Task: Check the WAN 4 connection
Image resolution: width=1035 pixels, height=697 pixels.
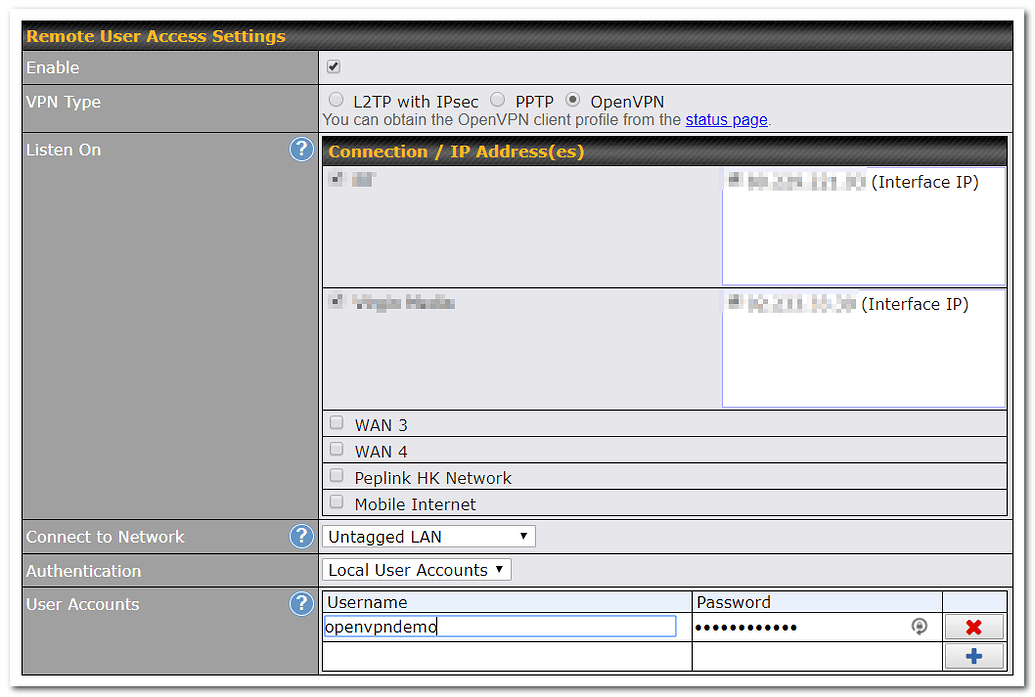Action: coord(336,448)
